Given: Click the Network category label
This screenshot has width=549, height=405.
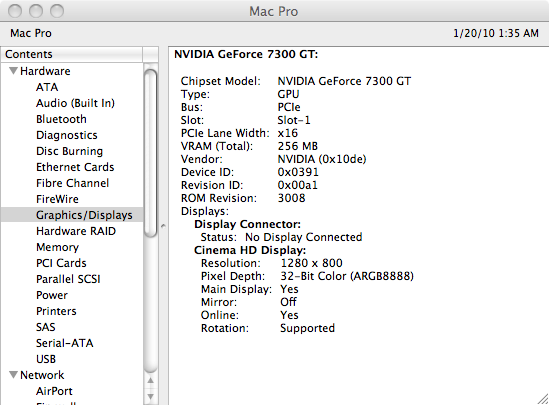Looking at the screenshot, I should pyautogui.click(x=42, y=375).
